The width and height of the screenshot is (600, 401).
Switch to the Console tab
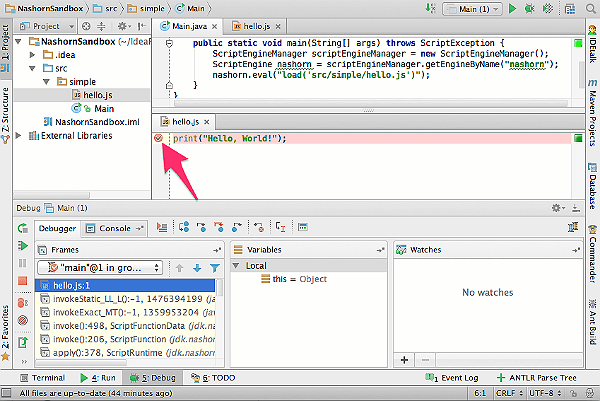click(114, 228)
